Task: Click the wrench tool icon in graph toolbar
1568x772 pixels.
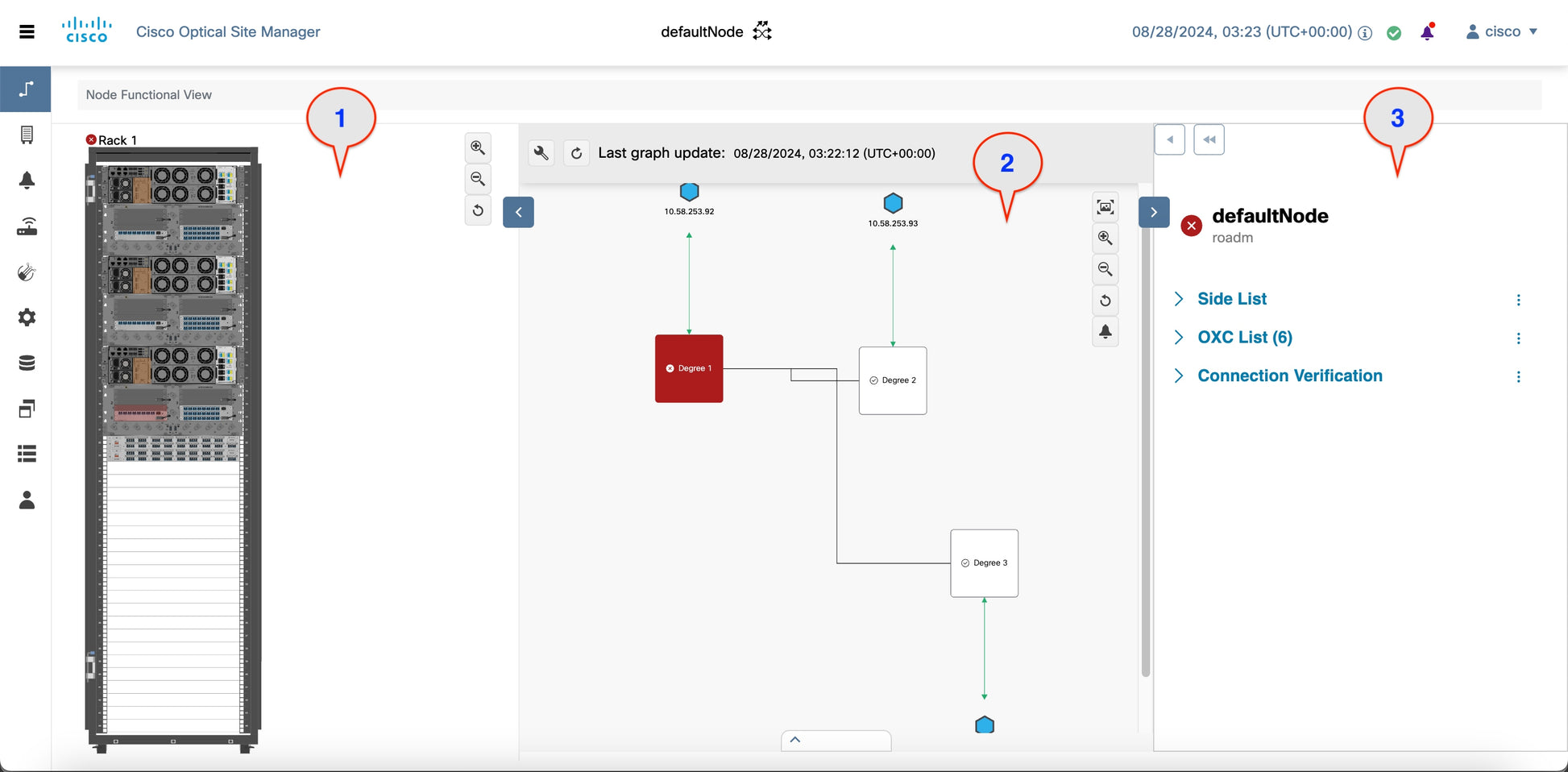Action: [x=541, y=153]
